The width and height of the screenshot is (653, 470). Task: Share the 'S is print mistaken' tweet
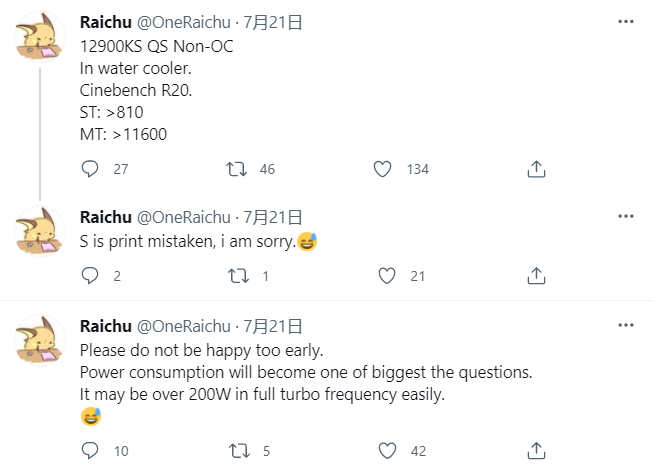coord(536,276)
